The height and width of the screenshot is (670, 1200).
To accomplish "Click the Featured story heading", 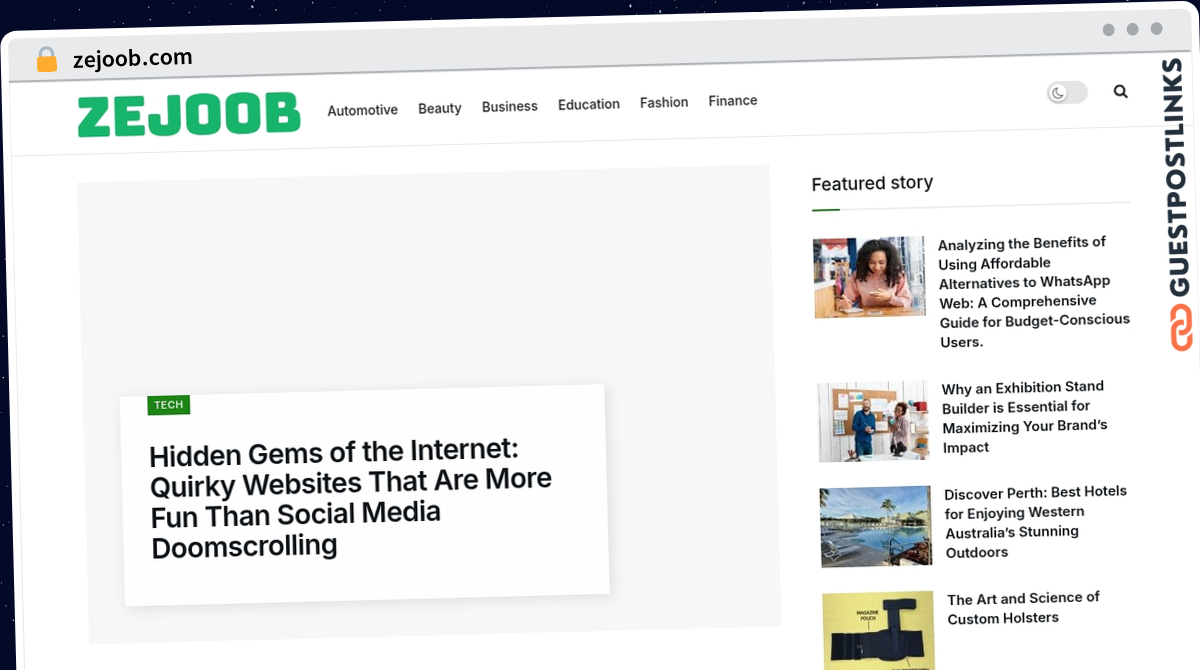I will point(872,183).
